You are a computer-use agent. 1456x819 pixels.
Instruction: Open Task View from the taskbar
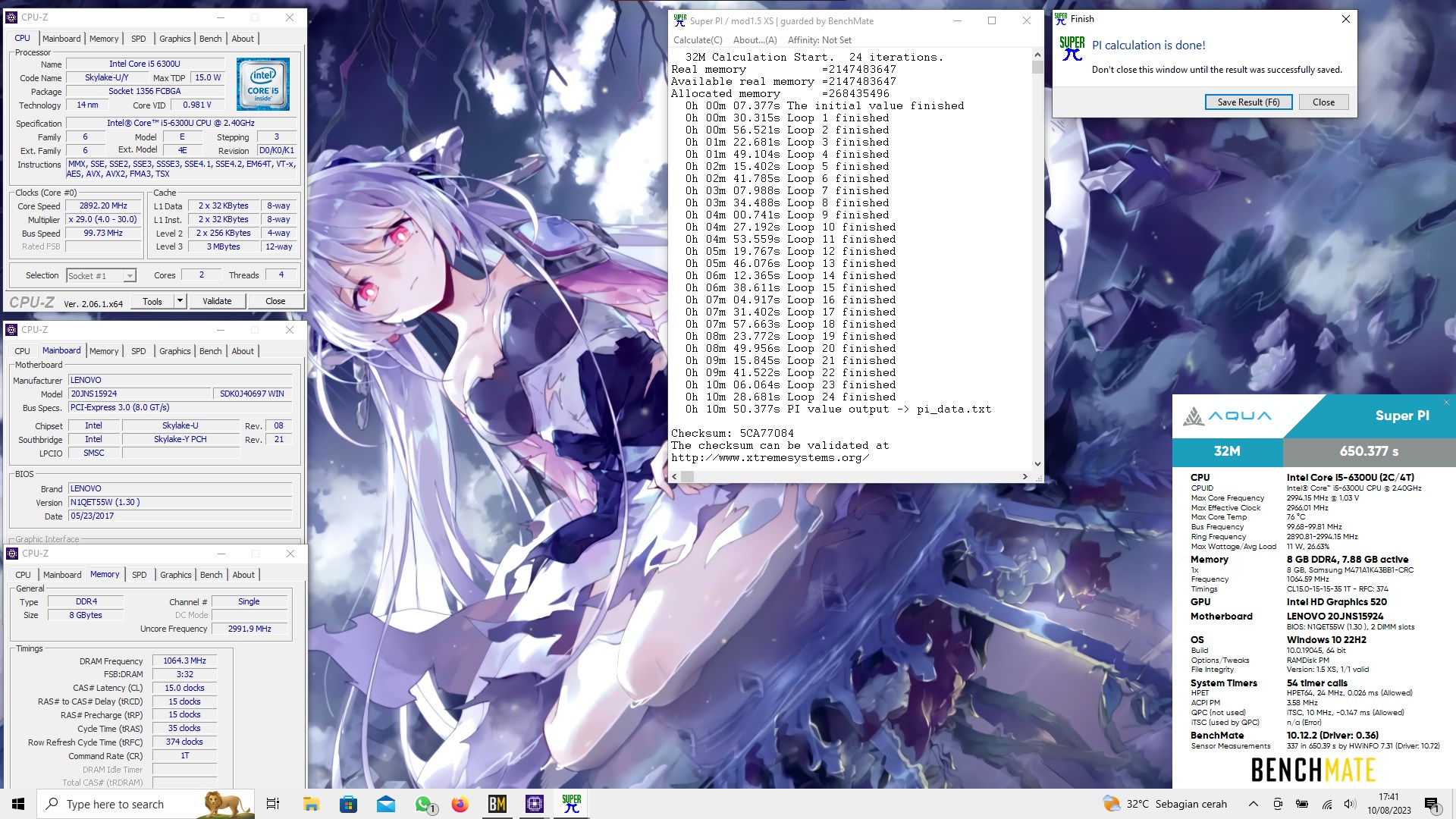coord(273,804)
